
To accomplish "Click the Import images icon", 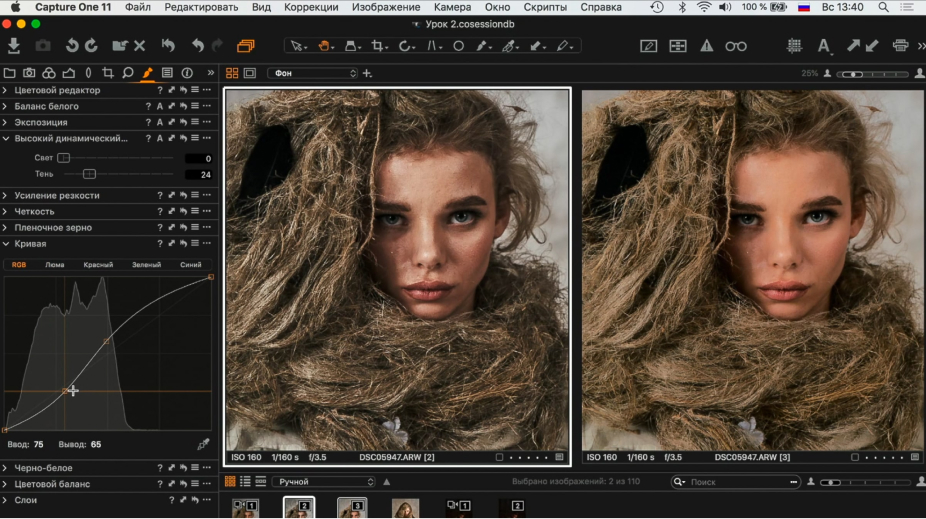I will pyautogui.click(x=14, y=46).
